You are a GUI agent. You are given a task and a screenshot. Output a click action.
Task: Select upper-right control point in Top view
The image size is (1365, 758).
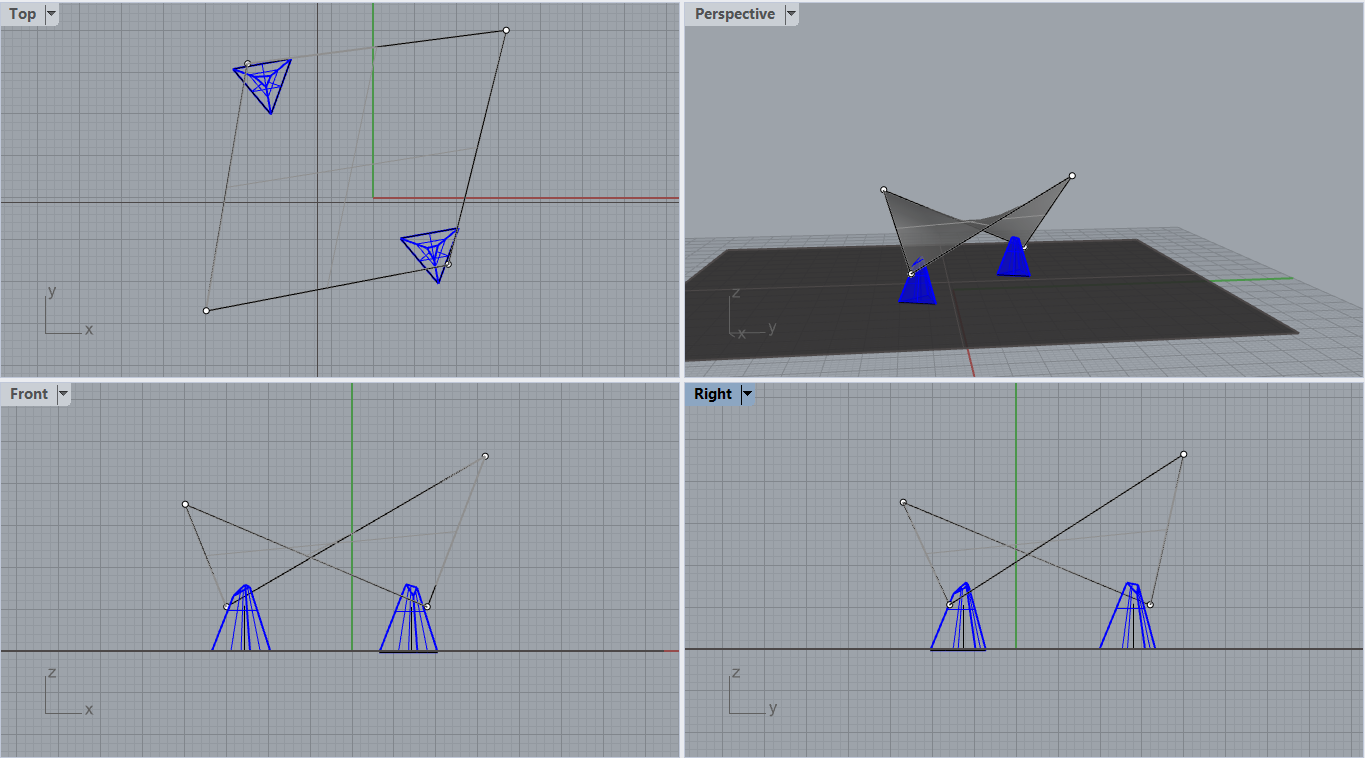[506, 30]
